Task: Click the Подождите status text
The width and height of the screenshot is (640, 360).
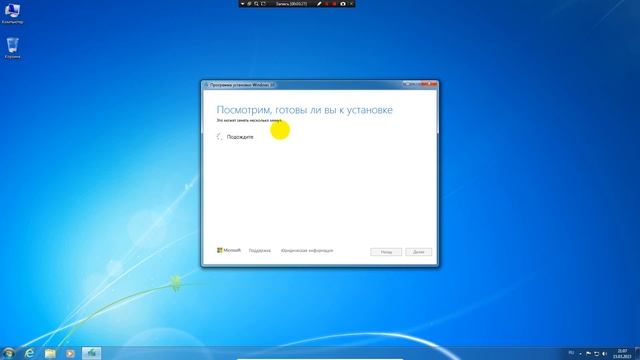Action: click(240, 137)
